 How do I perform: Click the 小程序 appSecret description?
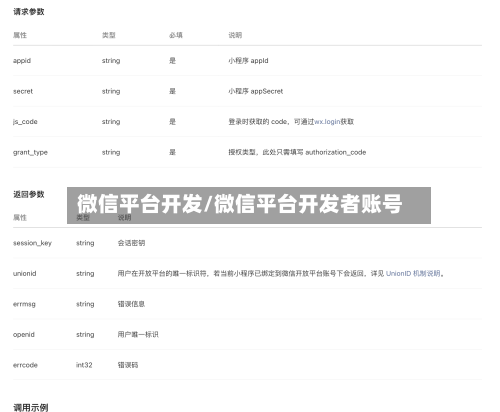(x=256, y=91)
